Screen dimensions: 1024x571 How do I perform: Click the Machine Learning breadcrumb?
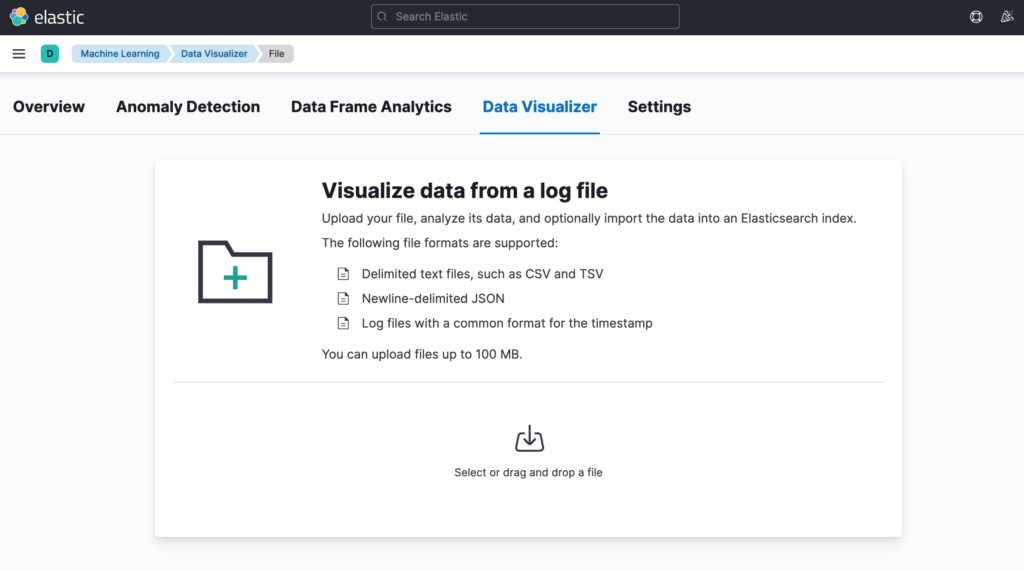coord(120,54)
